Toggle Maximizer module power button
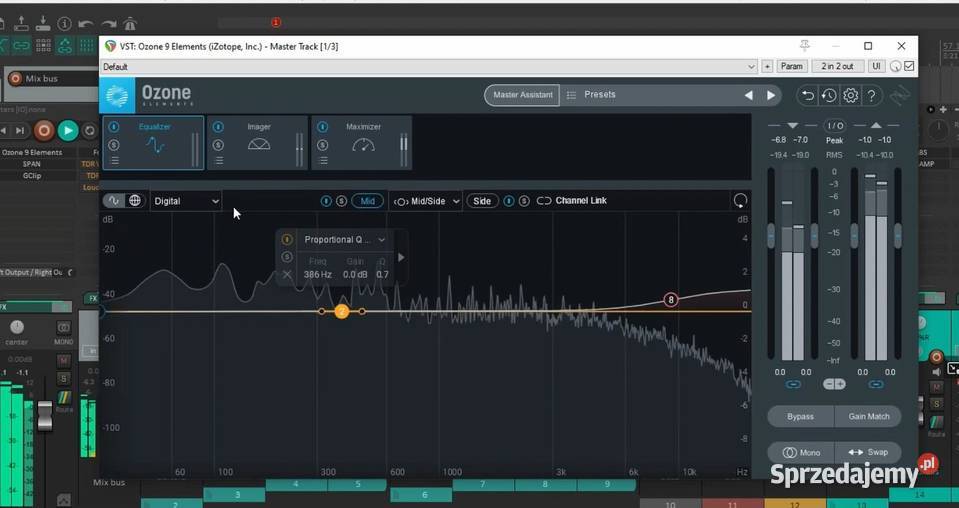Viewport: 959px width, 508px height. 323,127
